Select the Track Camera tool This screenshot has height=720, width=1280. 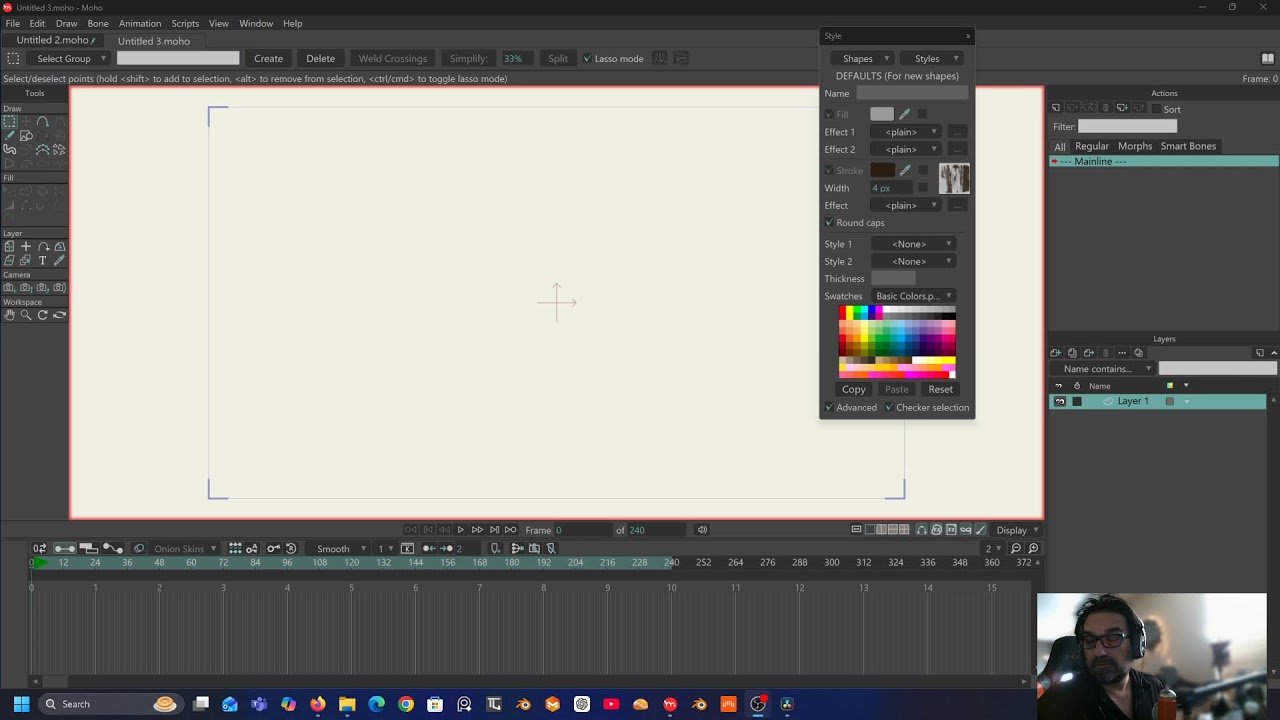tap(9, 287)
